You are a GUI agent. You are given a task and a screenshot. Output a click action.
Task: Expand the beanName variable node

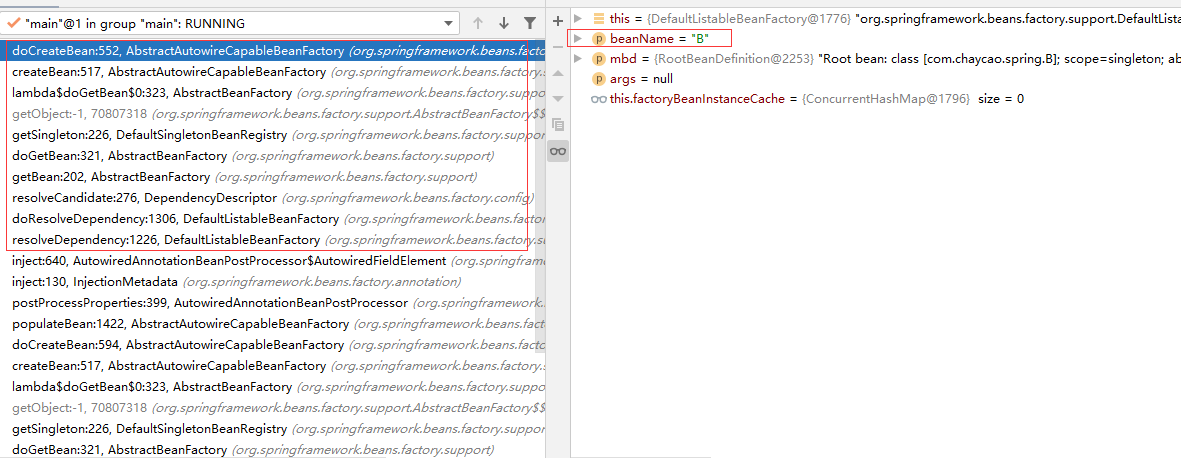pyautogui.click(x=578, y=38)
